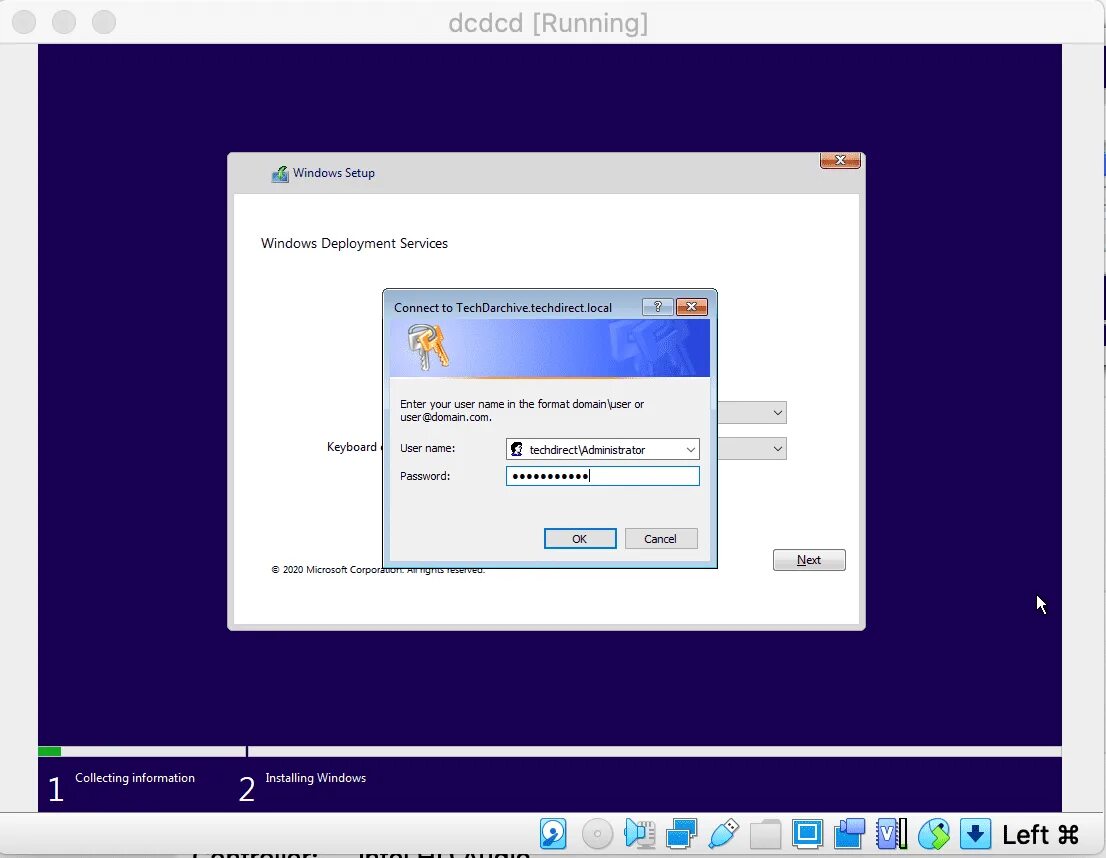Close the Windows Setup window

pos(840,160)
